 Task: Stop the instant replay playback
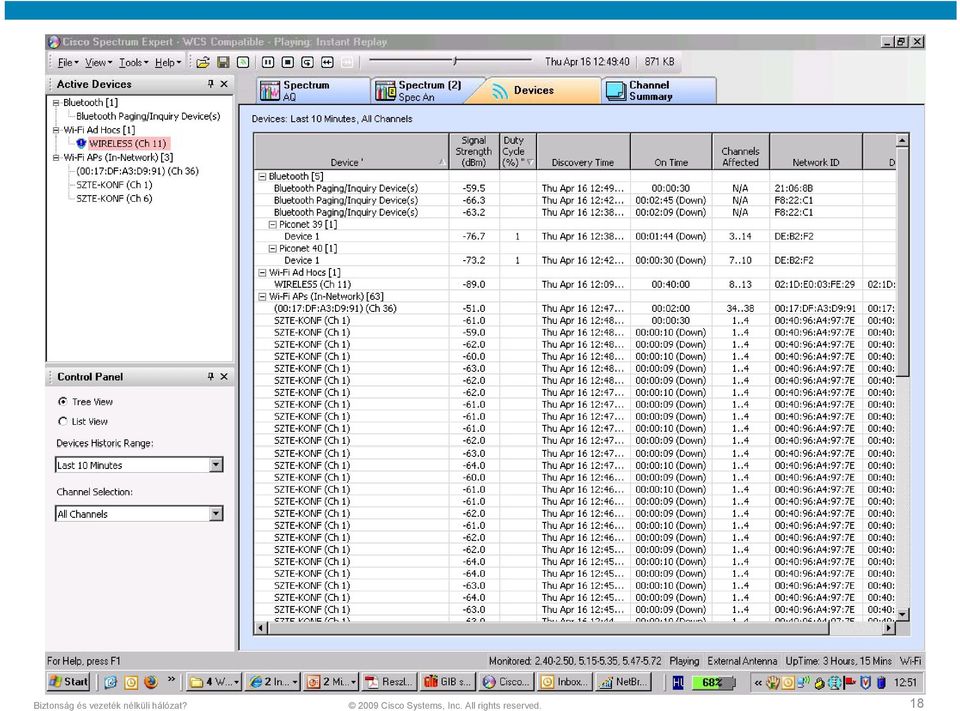(x=288, y=62)
